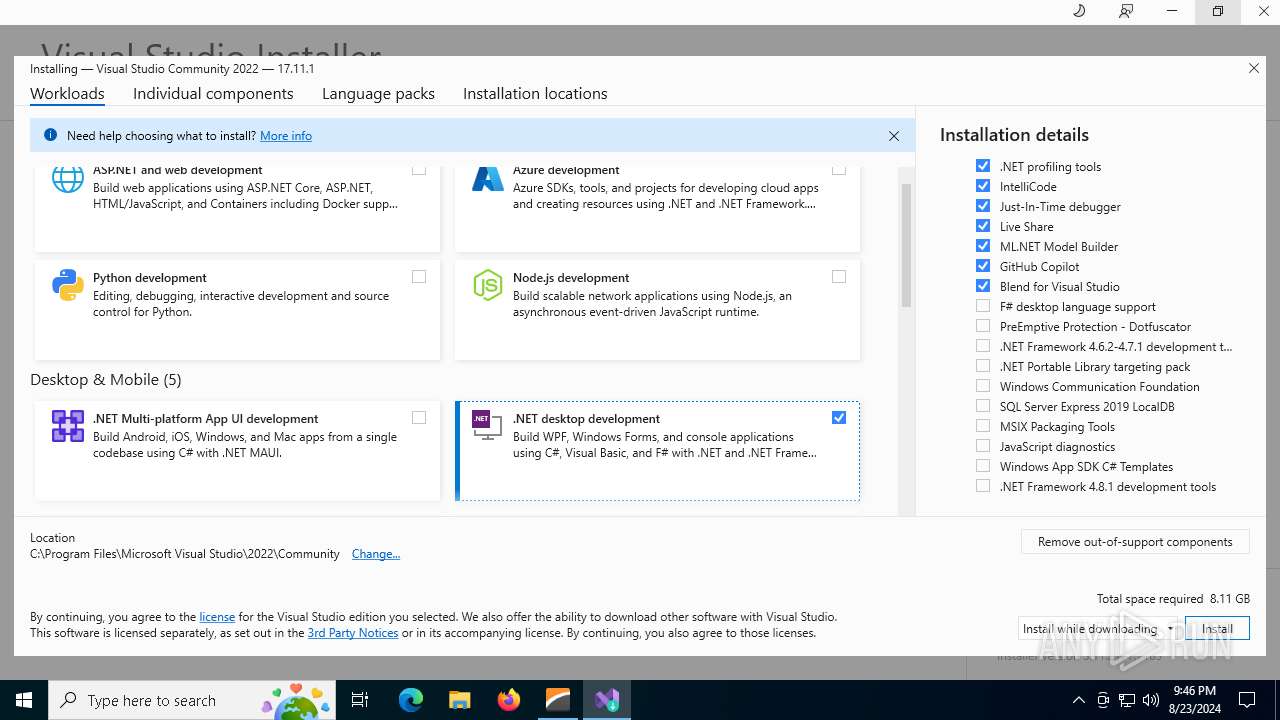Check the ASP.NET and web development workload

click(x=419, y=169)
